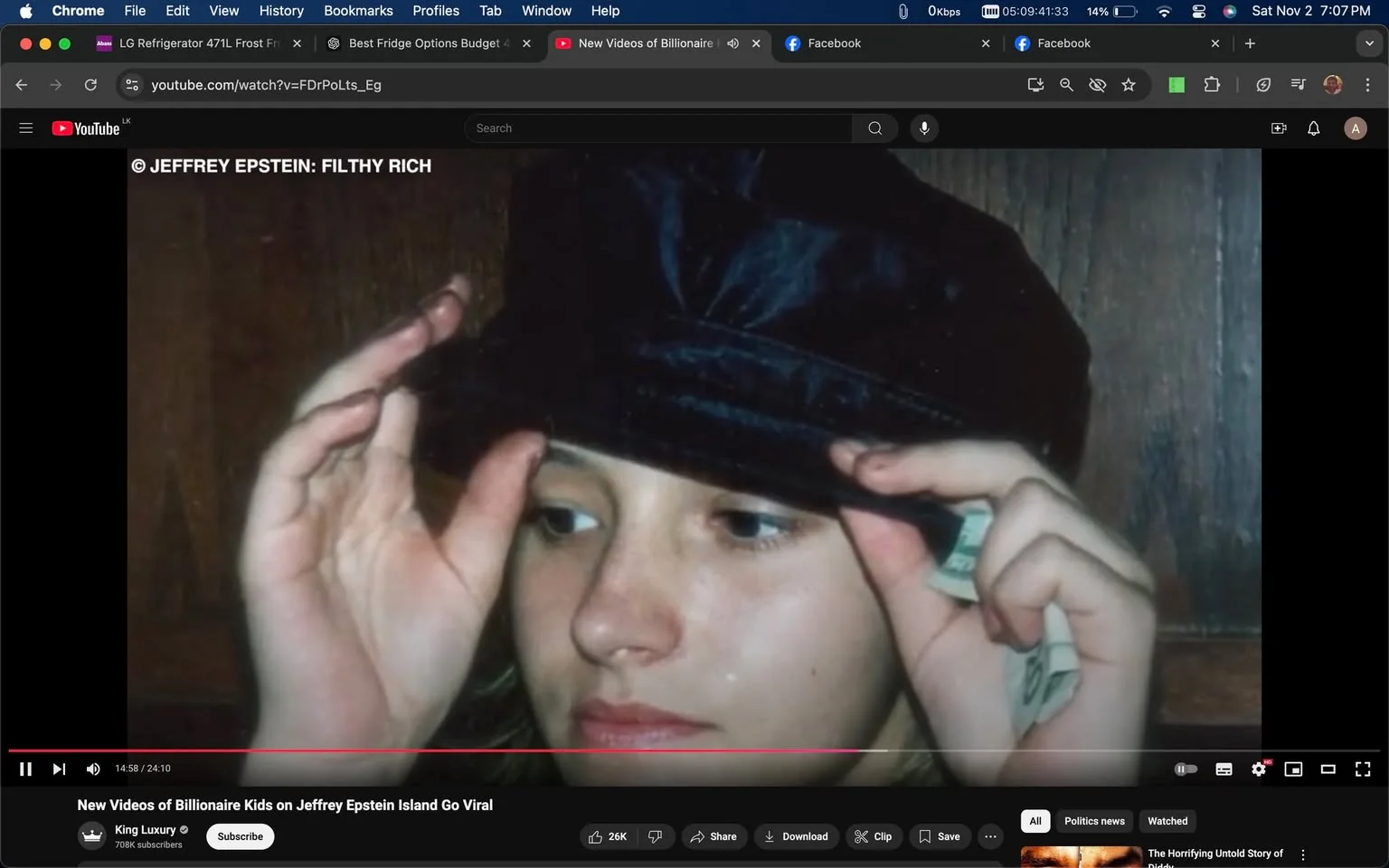Image resolution: width=1389 pixels, height=868 pixels.
Task: Open the page zoom magnifier icon
Action: coord(1066,85)
